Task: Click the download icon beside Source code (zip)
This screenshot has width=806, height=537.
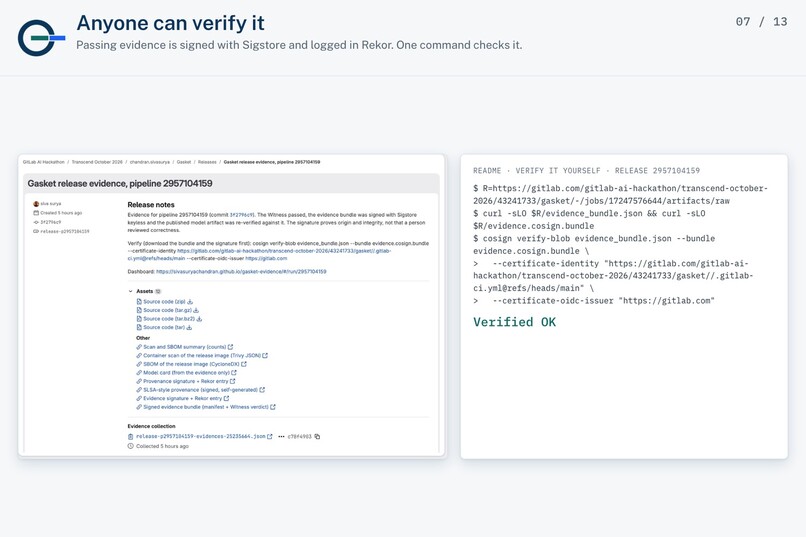Action: [190, 302]
